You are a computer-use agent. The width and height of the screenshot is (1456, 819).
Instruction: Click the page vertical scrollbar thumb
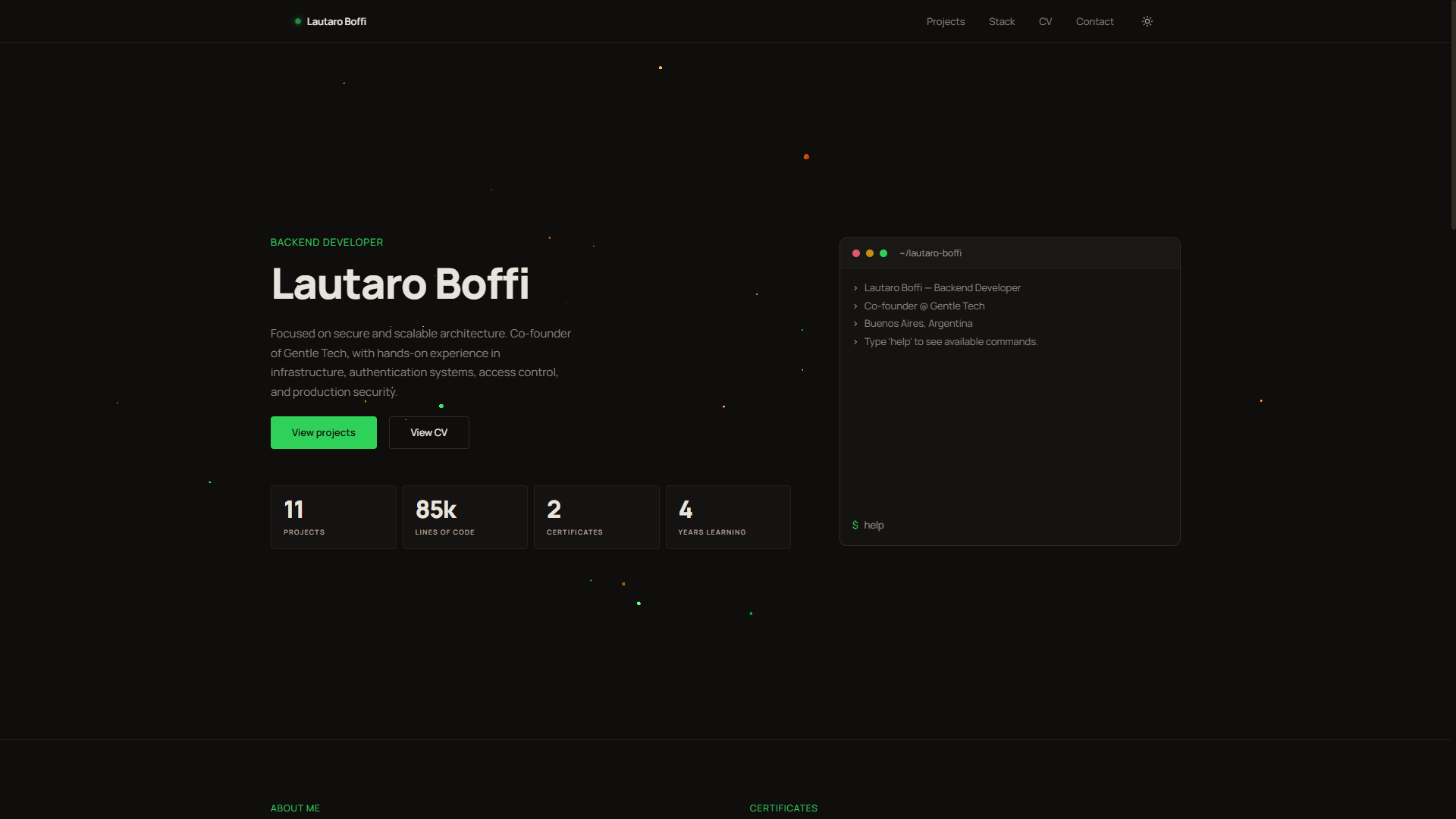(x=1453, y=115)
